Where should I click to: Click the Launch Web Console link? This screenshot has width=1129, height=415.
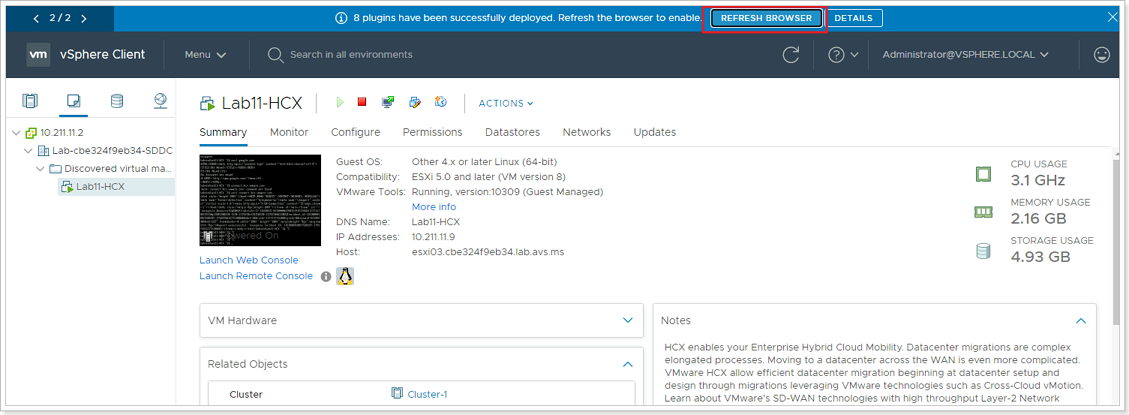[x=248, y=260]
